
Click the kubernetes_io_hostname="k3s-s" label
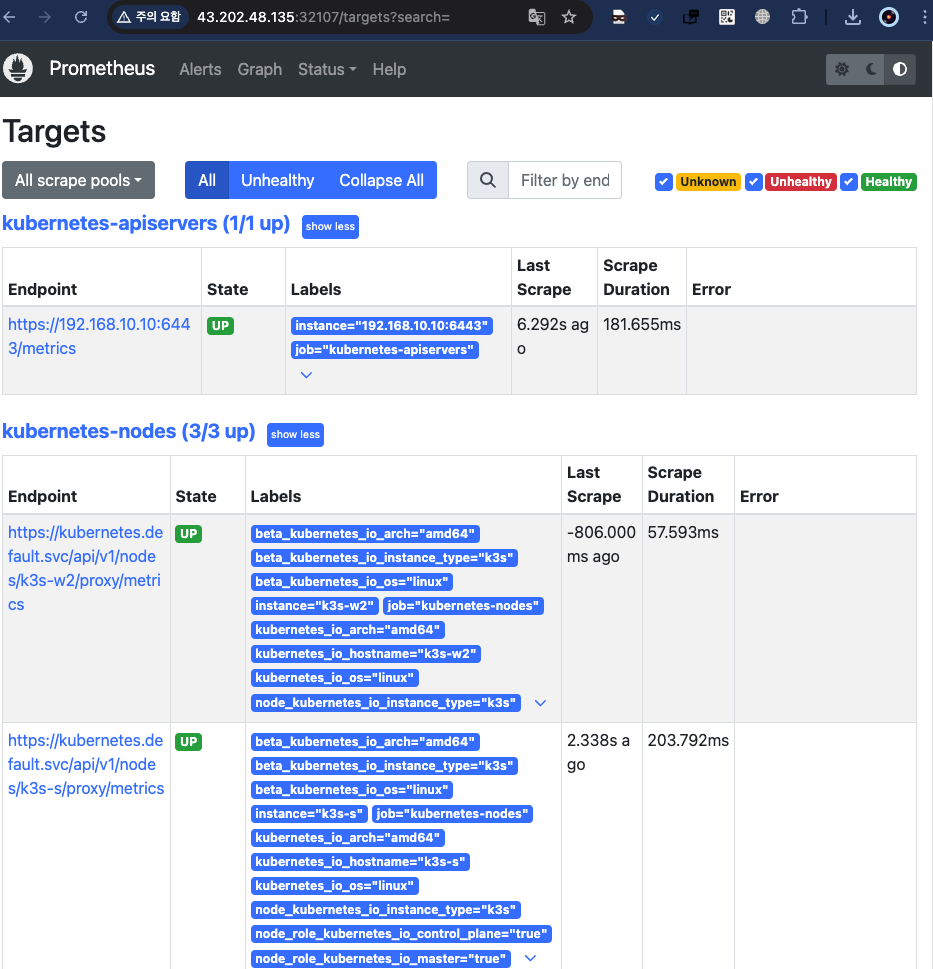point(360,861)
